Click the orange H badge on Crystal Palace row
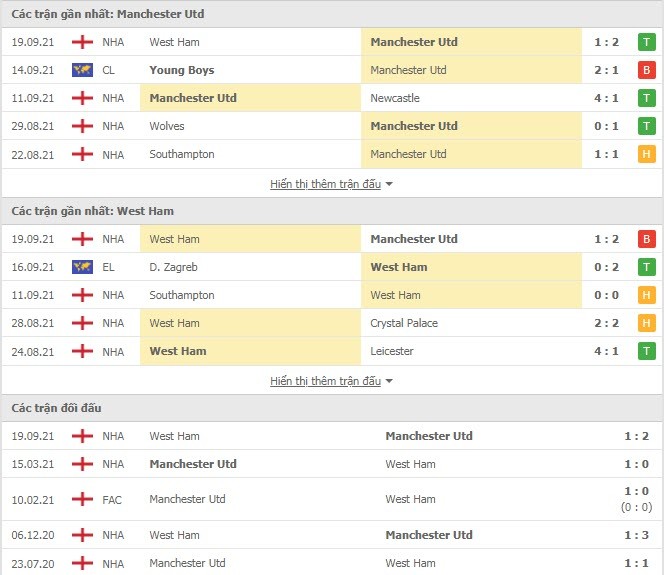 [x=646, y=323]
